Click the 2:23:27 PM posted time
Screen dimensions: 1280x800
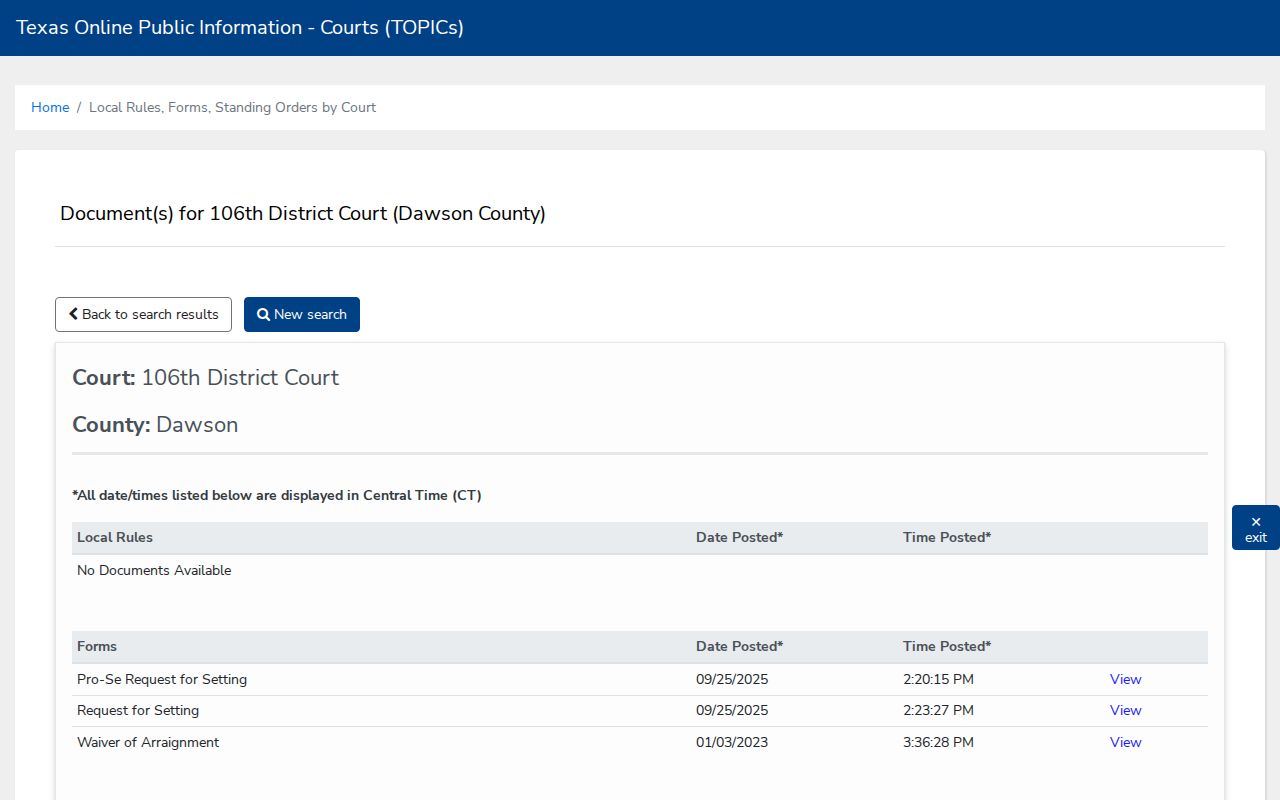point(938,710)
